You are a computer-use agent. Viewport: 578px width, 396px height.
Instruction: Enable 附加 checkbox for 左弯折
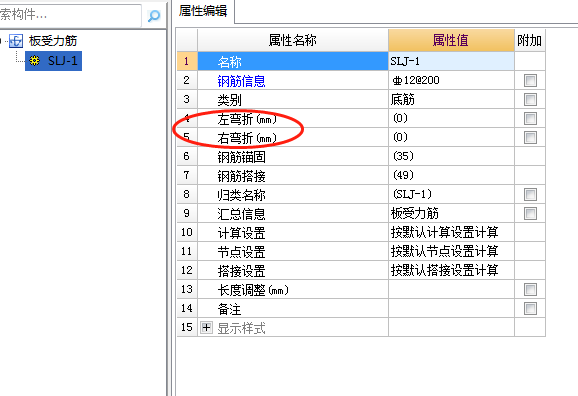[x=530, y=119]
